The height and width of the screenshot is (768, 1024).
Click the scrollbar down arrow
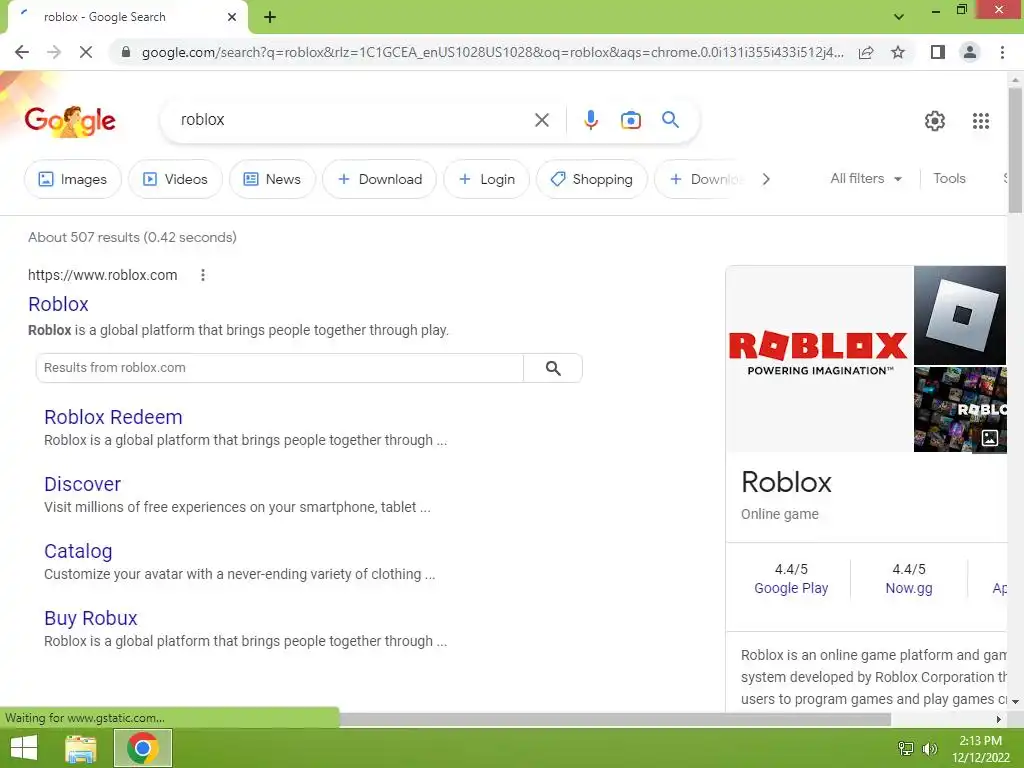click(x=1015, y=702)
